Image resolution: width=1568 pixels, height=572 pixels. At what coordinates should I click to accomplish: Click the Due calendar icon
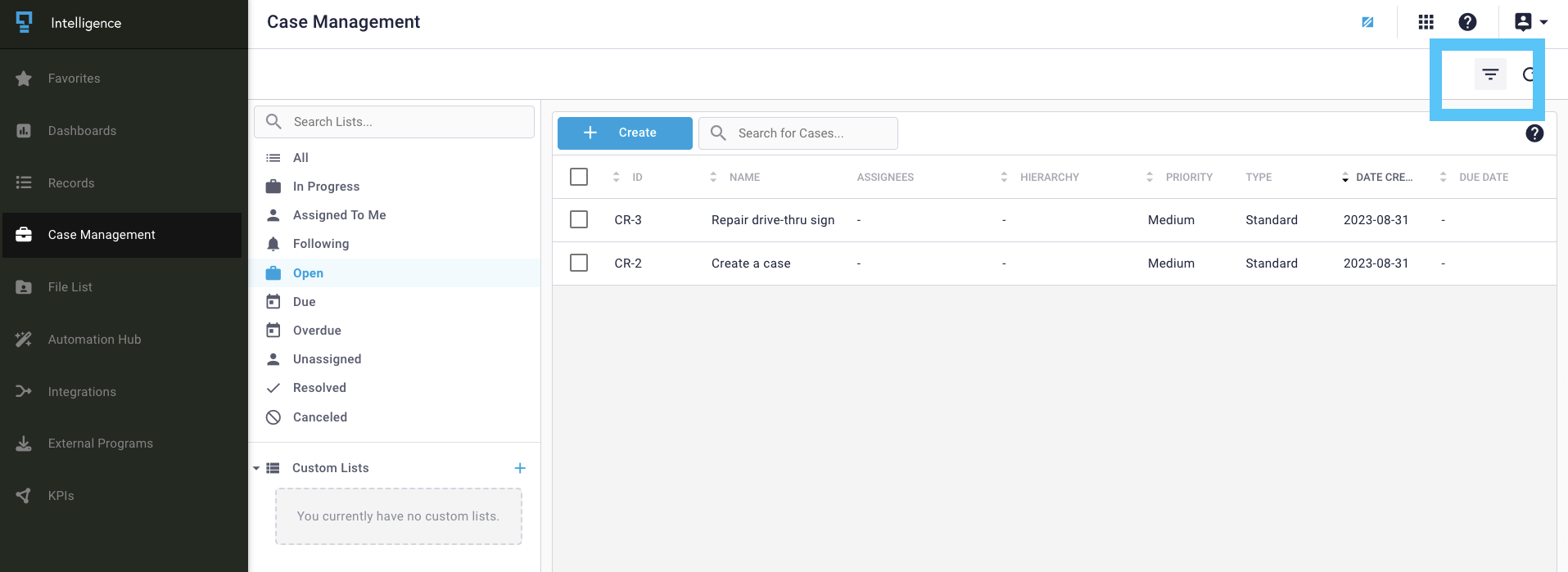[x=273, y=302]
